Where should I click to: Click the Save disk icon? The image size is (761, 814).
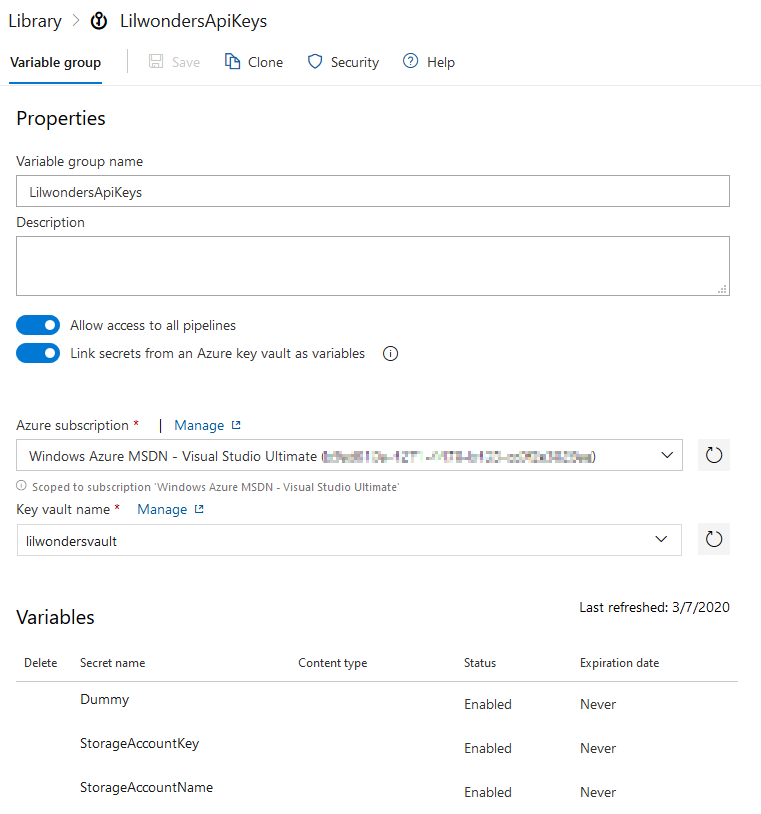pyautogui.click(x=157, y=62)
